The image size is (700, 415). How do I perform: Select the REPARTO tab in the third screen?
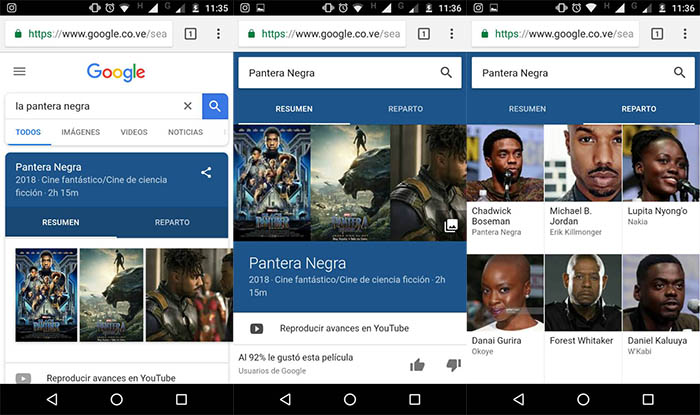pyautogui.click(x=639, y=109)
